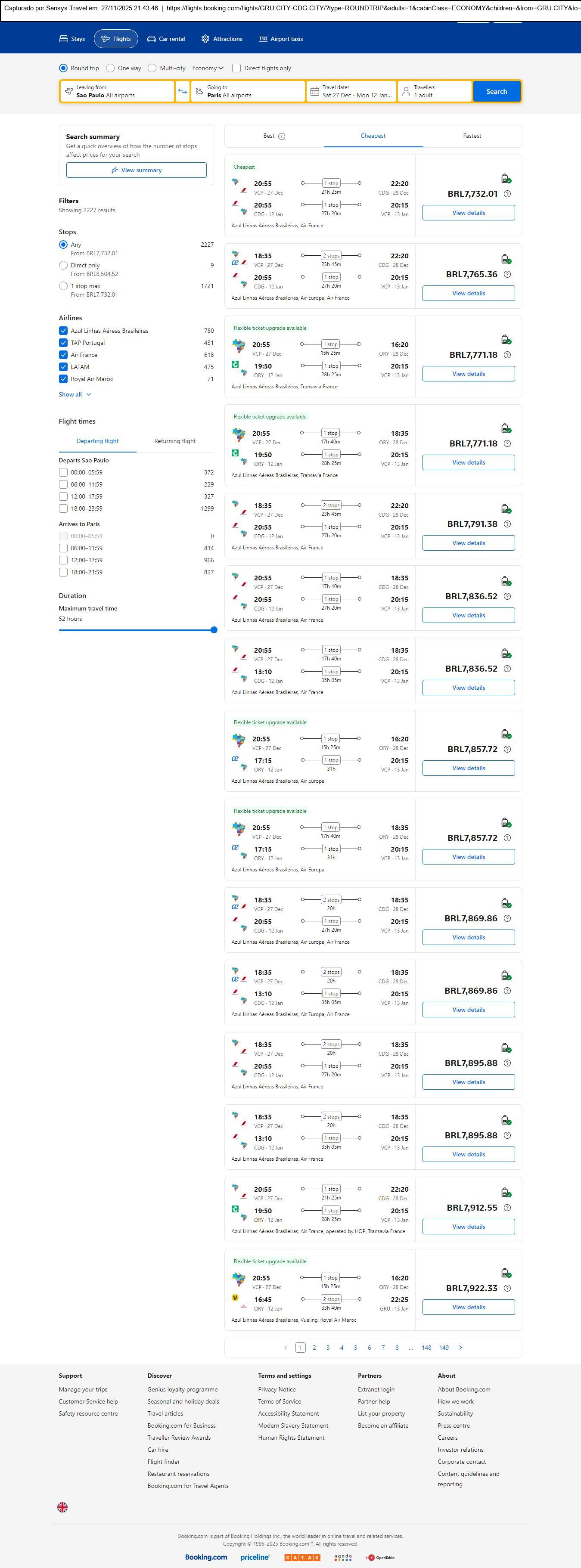Click the next page arrow in pagination
Viewport: 581px width, 1568px height.
point(460,1348)
